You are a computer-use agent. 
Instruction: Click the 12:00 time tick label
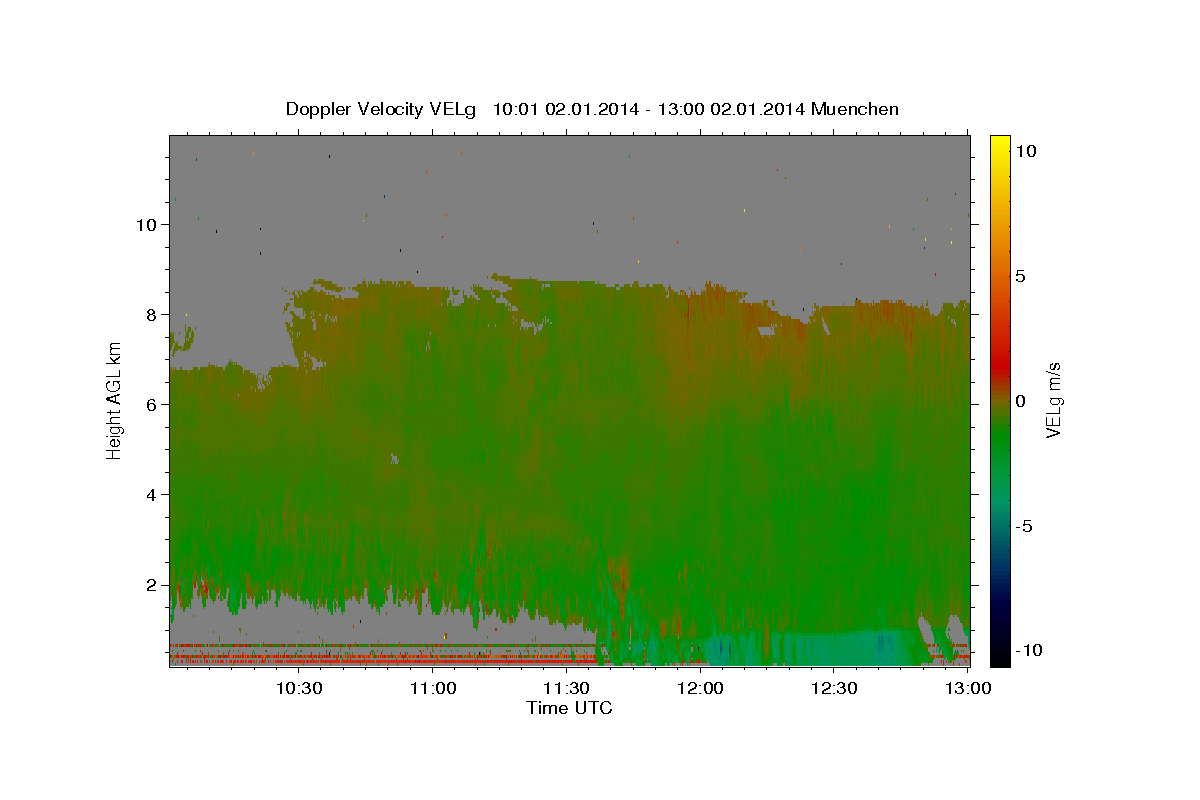coord(700,688)
